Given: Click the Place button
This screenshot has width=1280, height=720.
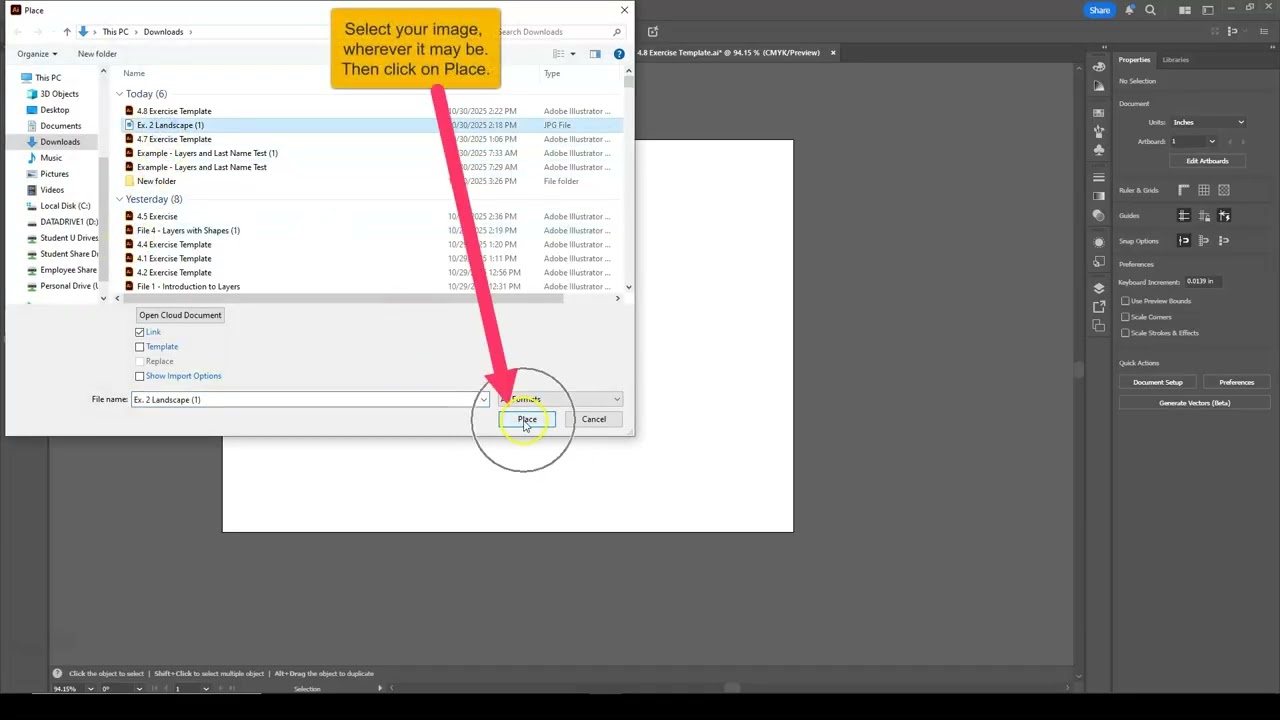Looking at the screenshot, I should (527, 419).
